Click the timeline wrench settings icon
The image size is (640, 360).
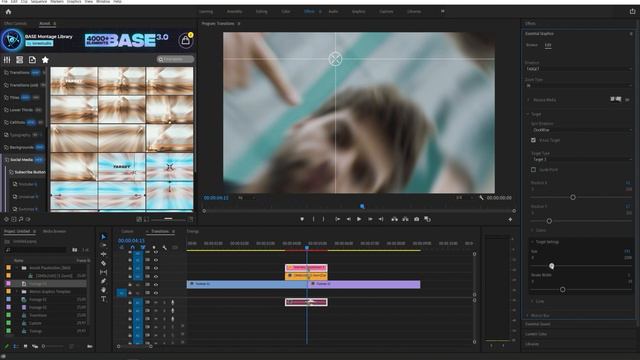164,247
